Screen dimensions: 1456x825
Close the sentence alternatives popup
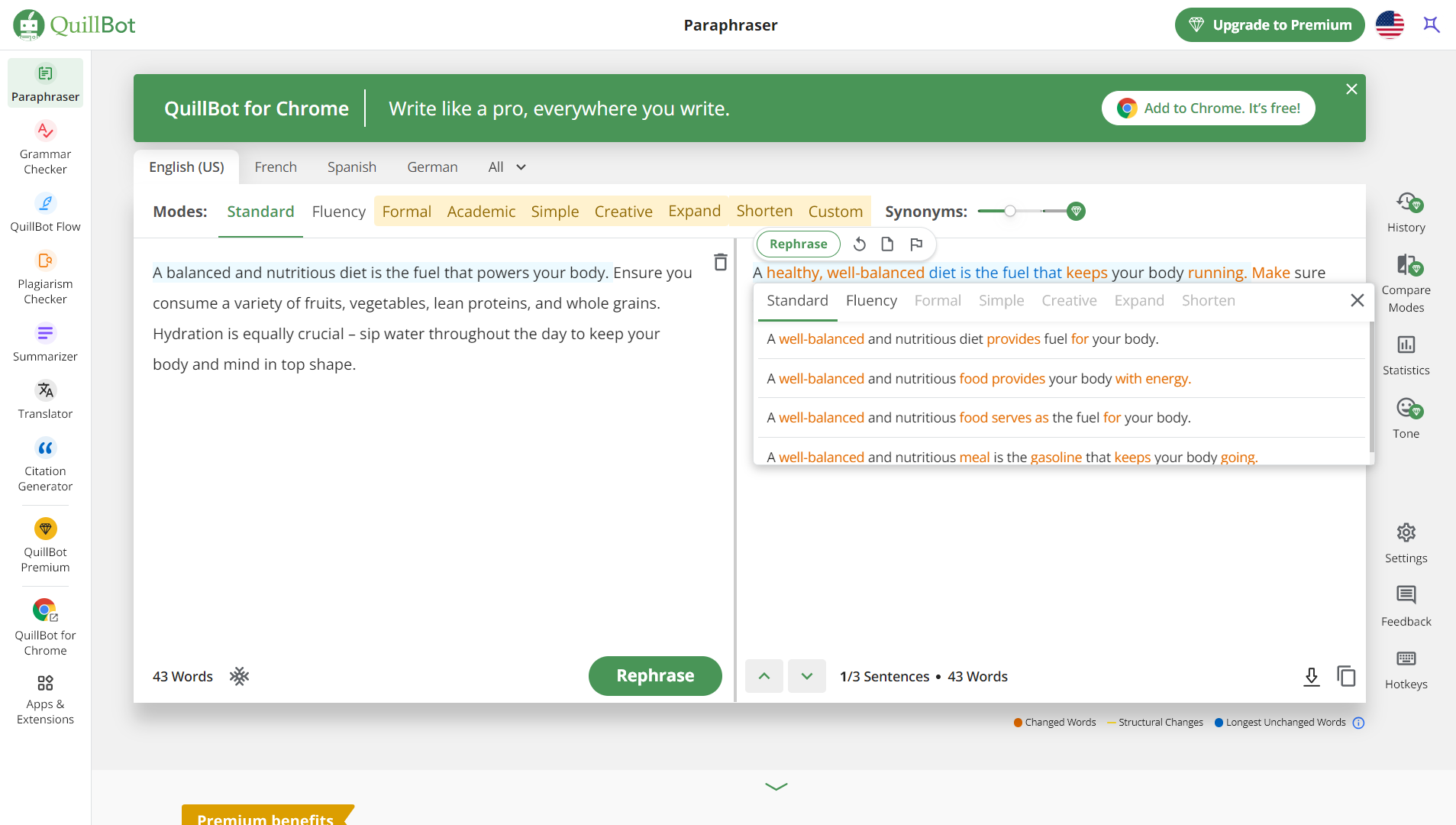coord(1357,300)
